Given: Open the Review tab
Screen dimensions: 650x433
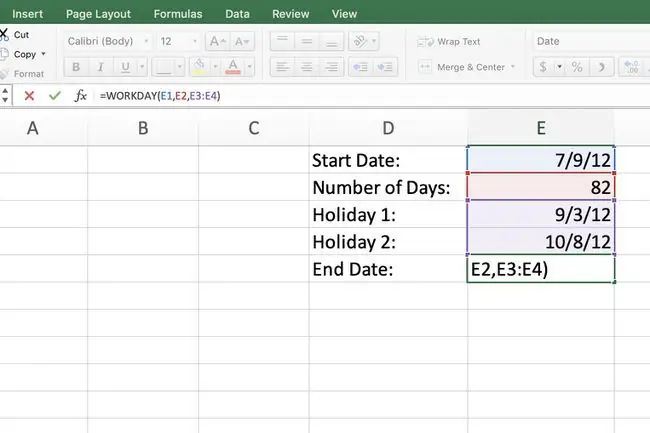Looking at the screenshot, I should (291, 14).
